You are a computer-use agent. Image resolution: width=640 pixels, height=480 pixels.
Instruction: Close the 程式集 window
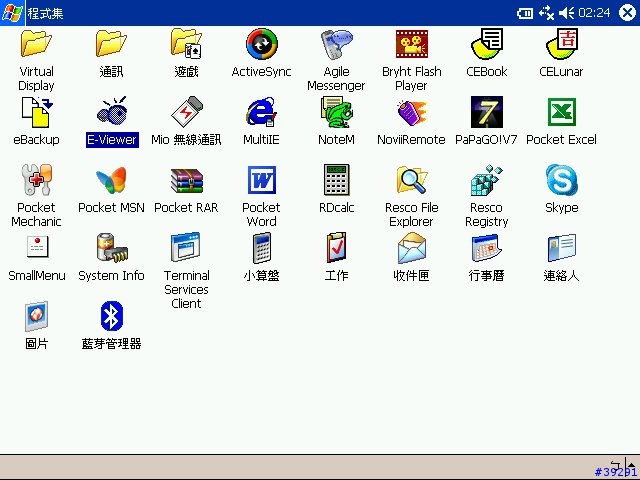click(x=628, y=13)
